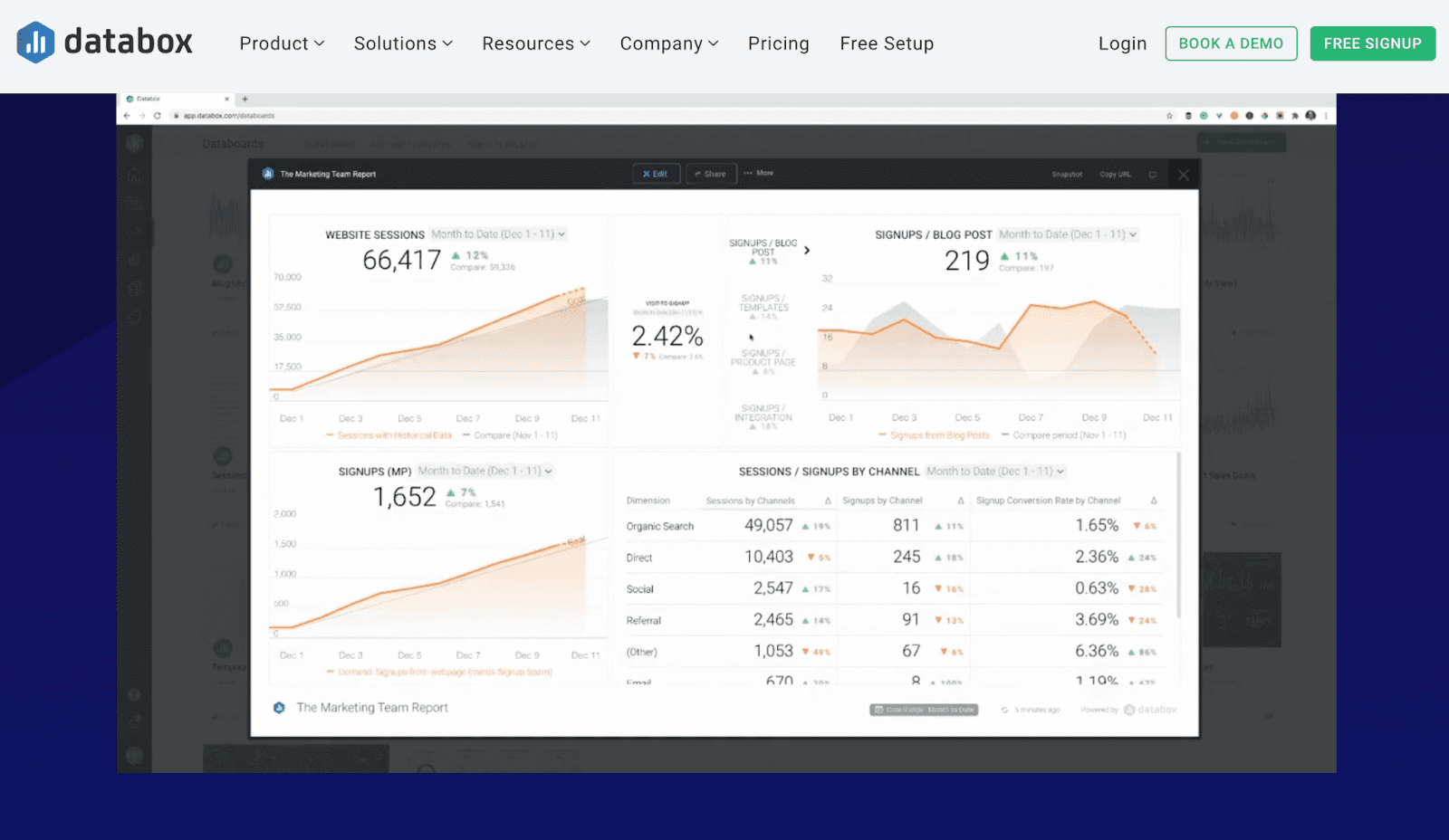This screenshot has width=1449, height=840.
Task: Sort by Signup Conversion Rate delta icon
Action: pos(1154,501)
